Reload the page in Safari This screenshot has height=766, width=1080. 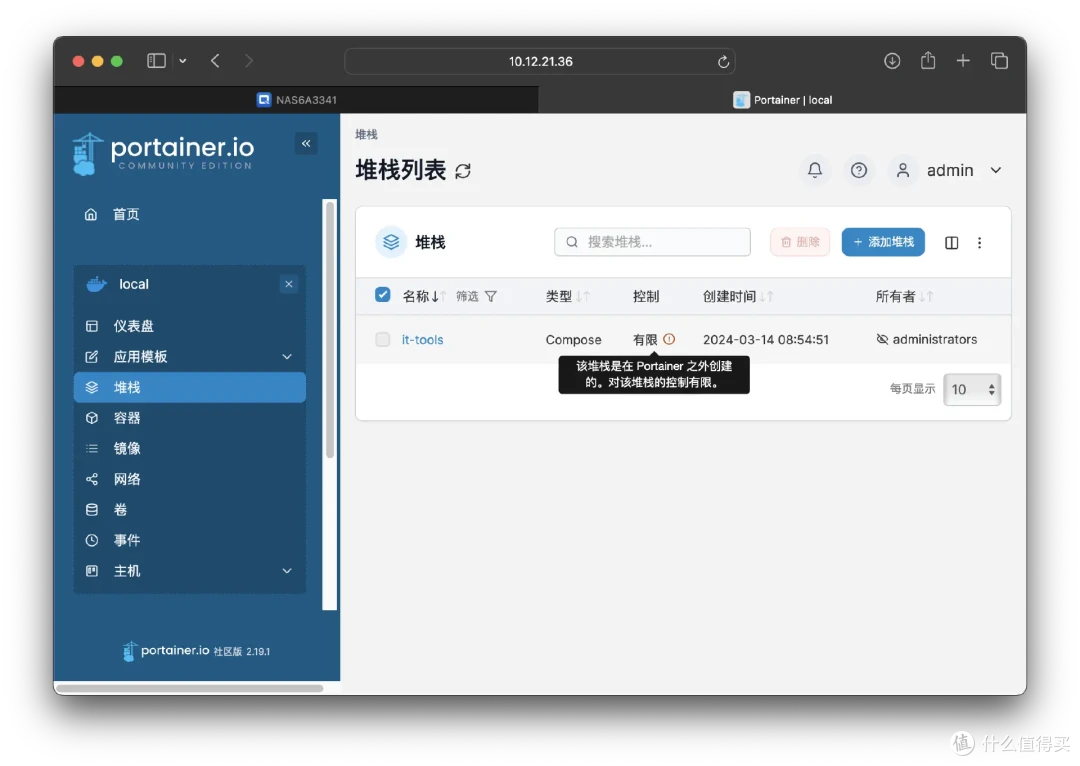coord(723,61)
